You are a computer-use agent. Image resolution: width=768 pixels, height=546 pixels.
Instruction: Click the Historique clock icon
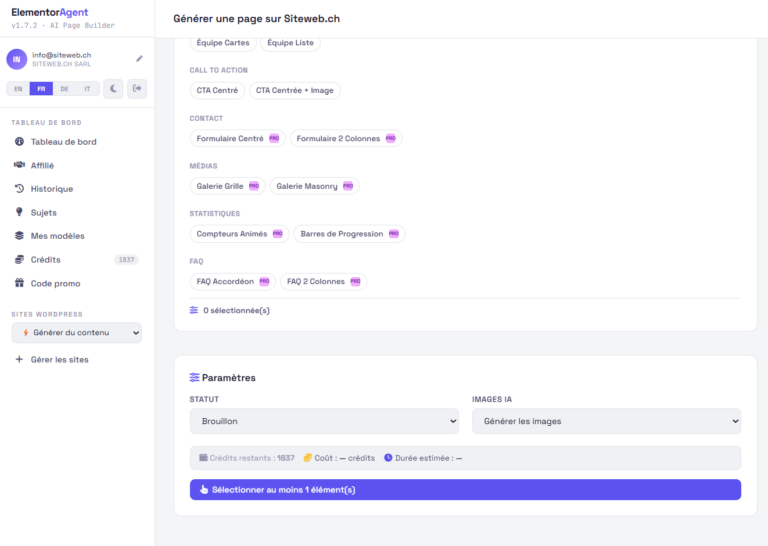tap(19, 189)
